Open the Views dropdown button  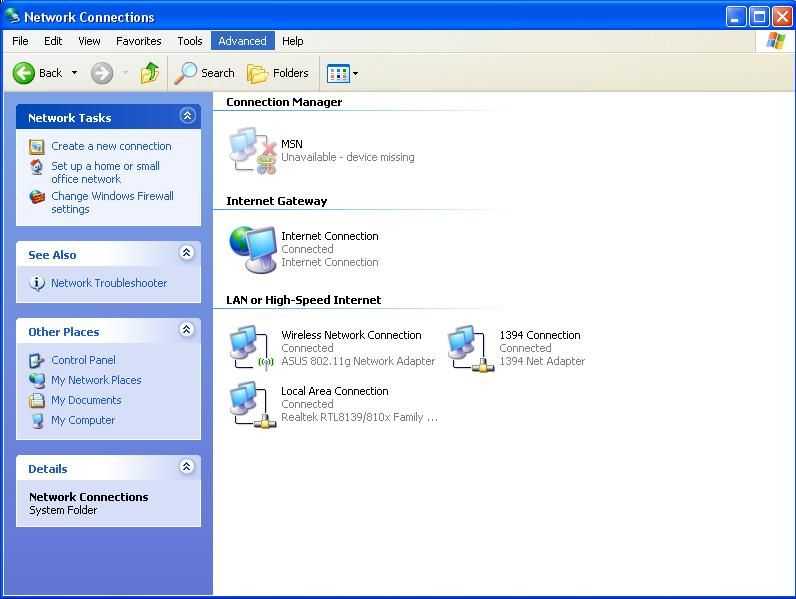pos(342,73)
